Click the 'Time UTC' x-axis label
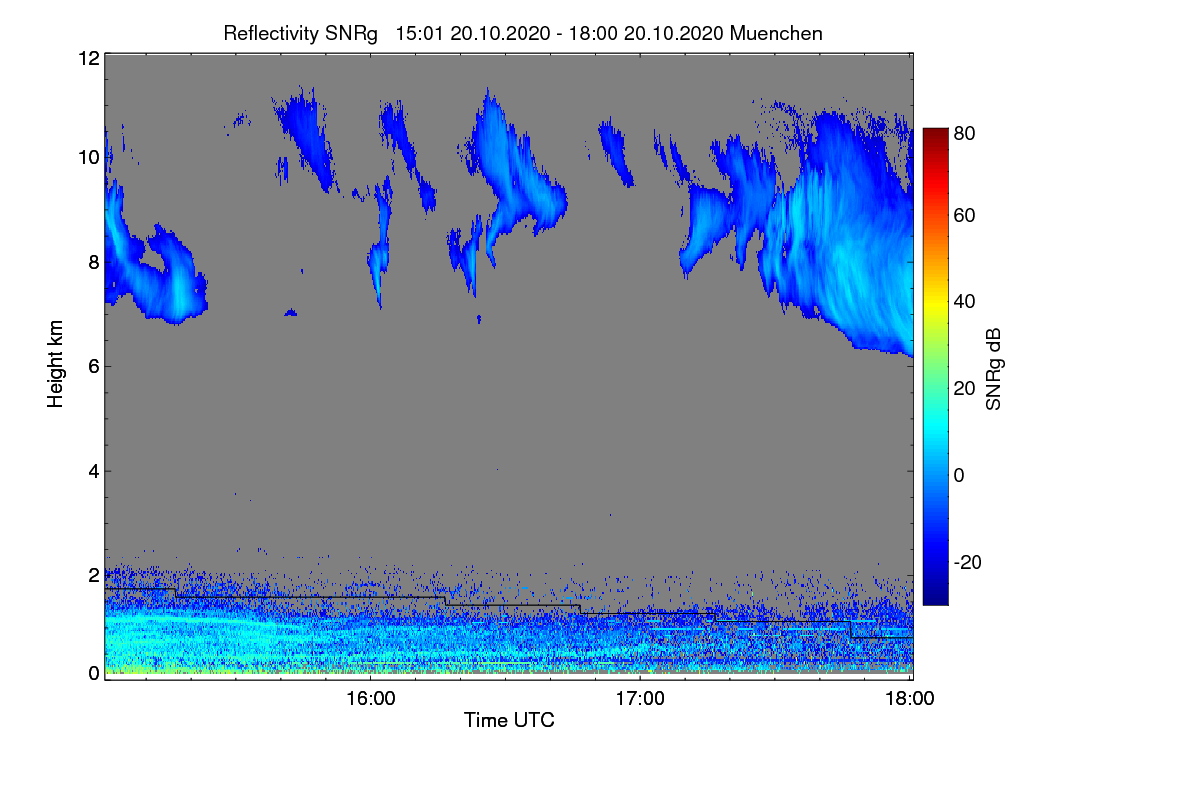The height and width of the screenshot is (800, 1200). 509,720
